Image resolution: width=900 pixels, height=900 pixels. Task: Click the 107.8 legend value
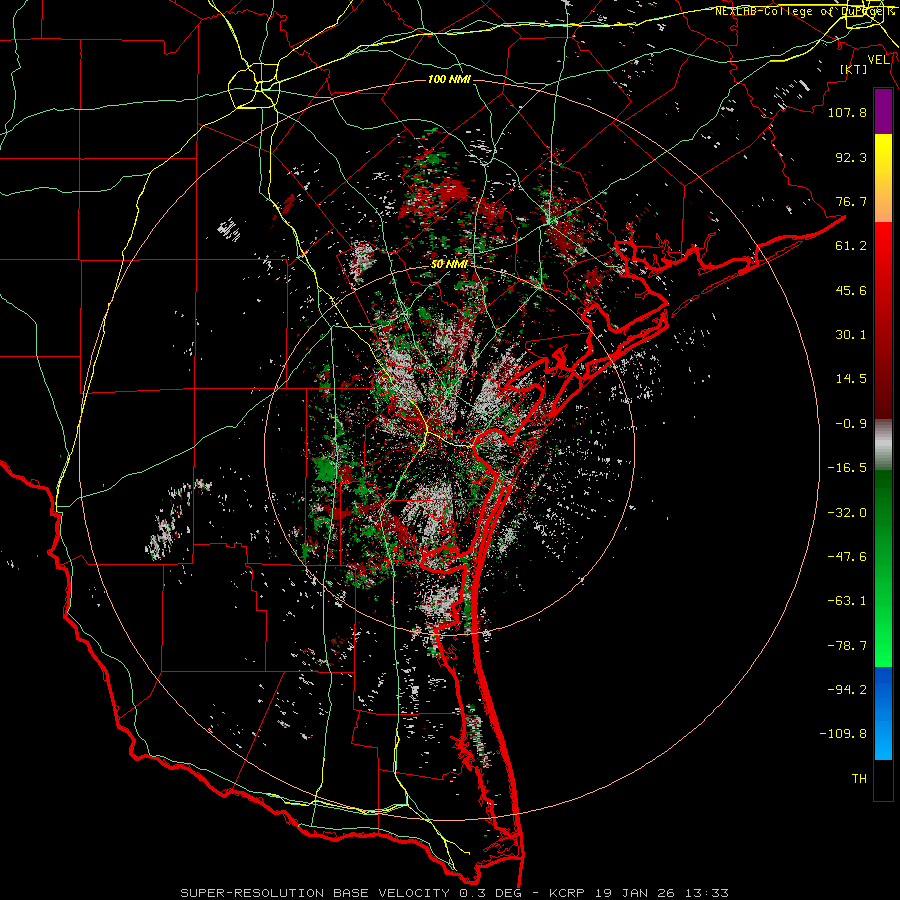pyautogui.click(x=847, y=112)
